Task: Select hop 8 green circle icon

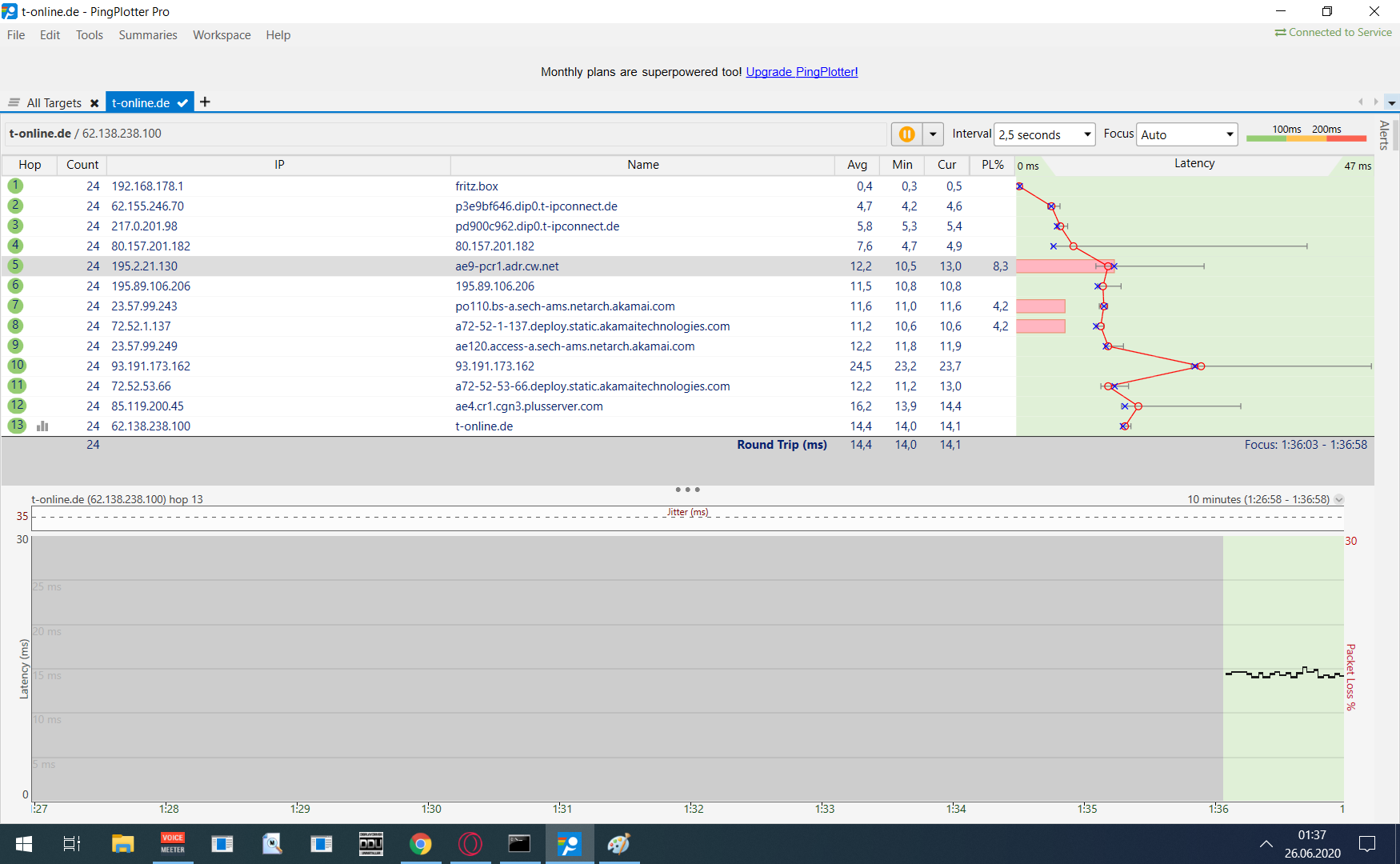Action: click(x=15, y=326)
